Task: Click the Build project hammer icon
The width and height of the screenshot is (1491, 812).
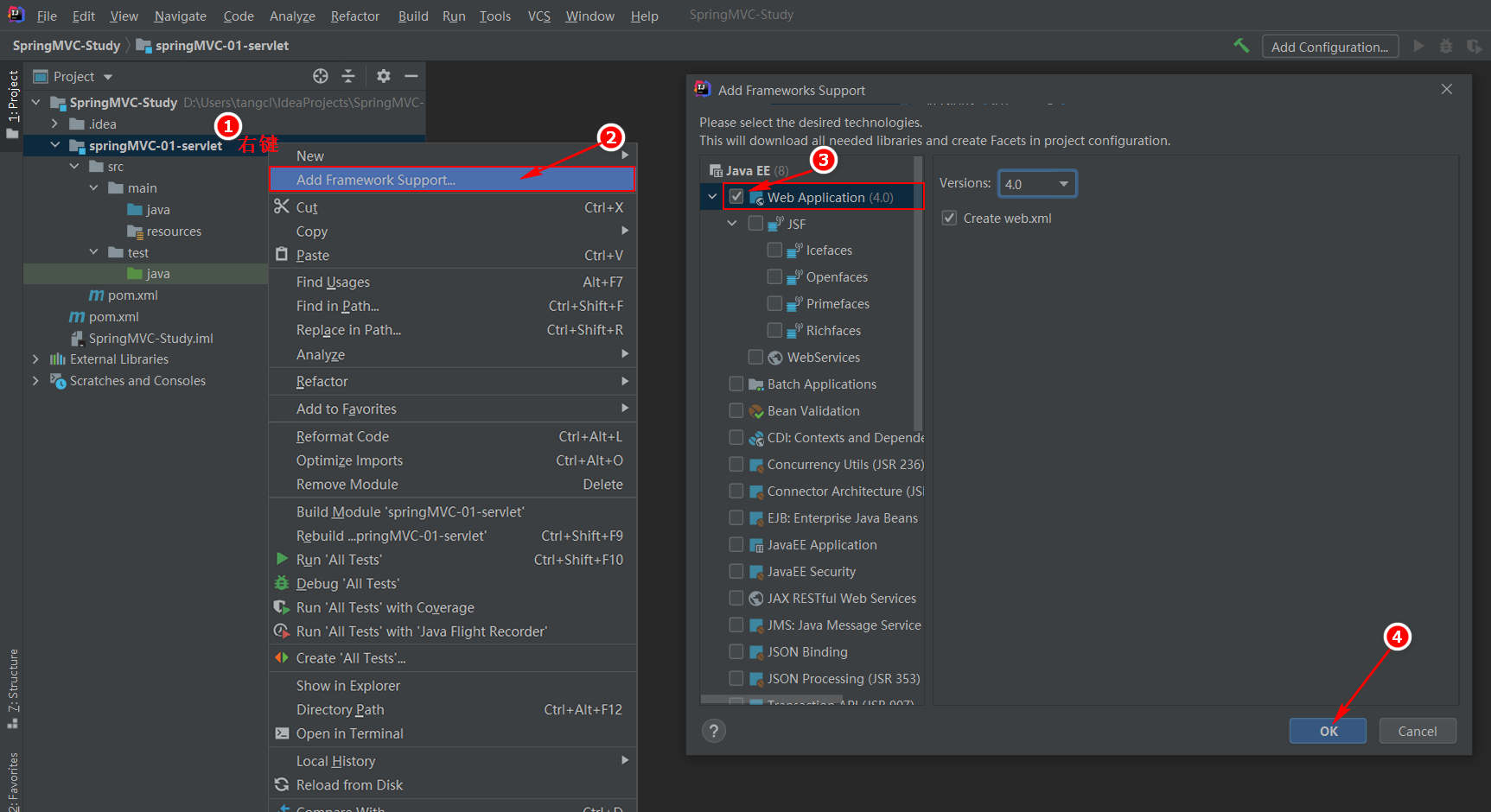Action: (x=1241, y=46)
